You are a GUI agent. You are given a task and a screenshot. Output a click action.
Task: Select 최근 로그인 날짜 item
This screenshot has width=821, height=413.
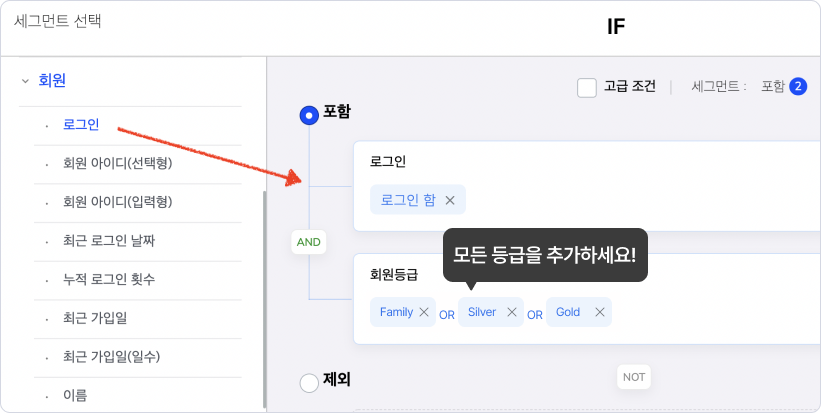109,241
